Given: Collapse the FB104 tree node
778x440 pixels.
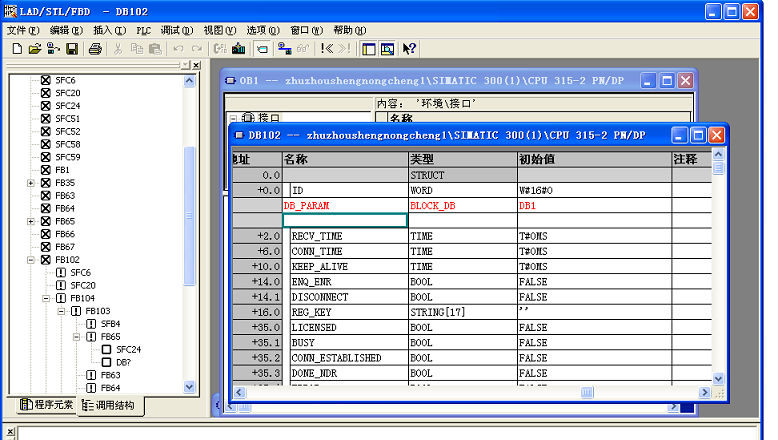Looking at the screenshot, I should point(46,298).
